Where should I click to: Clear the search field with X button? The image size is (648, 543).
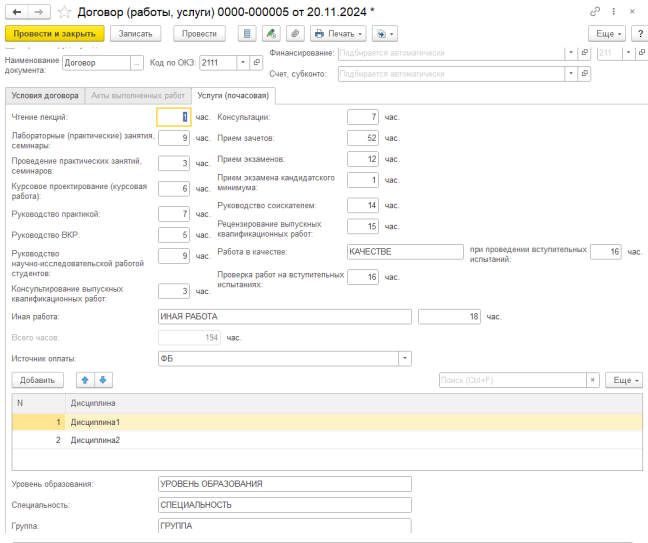(592, 380)
